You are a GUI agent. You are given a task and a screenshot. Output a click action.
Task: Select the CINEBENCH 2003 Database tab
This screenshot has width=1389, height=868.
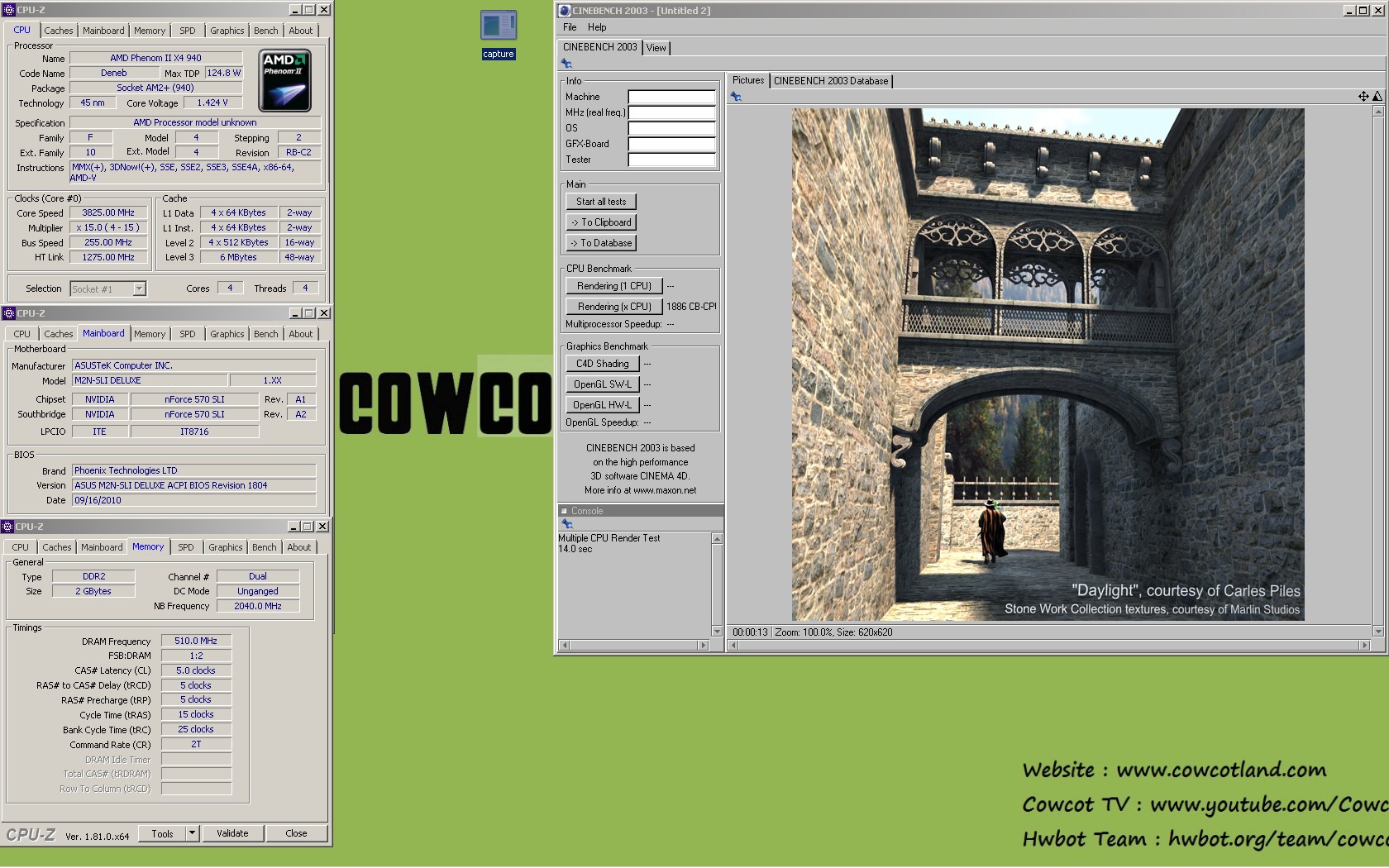[831, 81]
